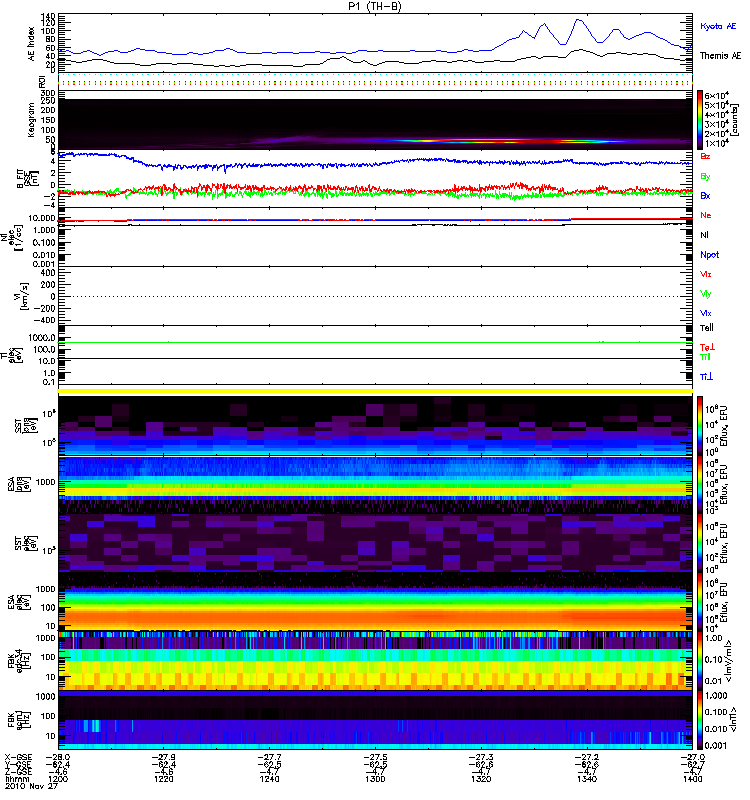The width and height of the screenshot is (750, 800).
Task: Click the green Viy legend label
Action: (706, 294)
